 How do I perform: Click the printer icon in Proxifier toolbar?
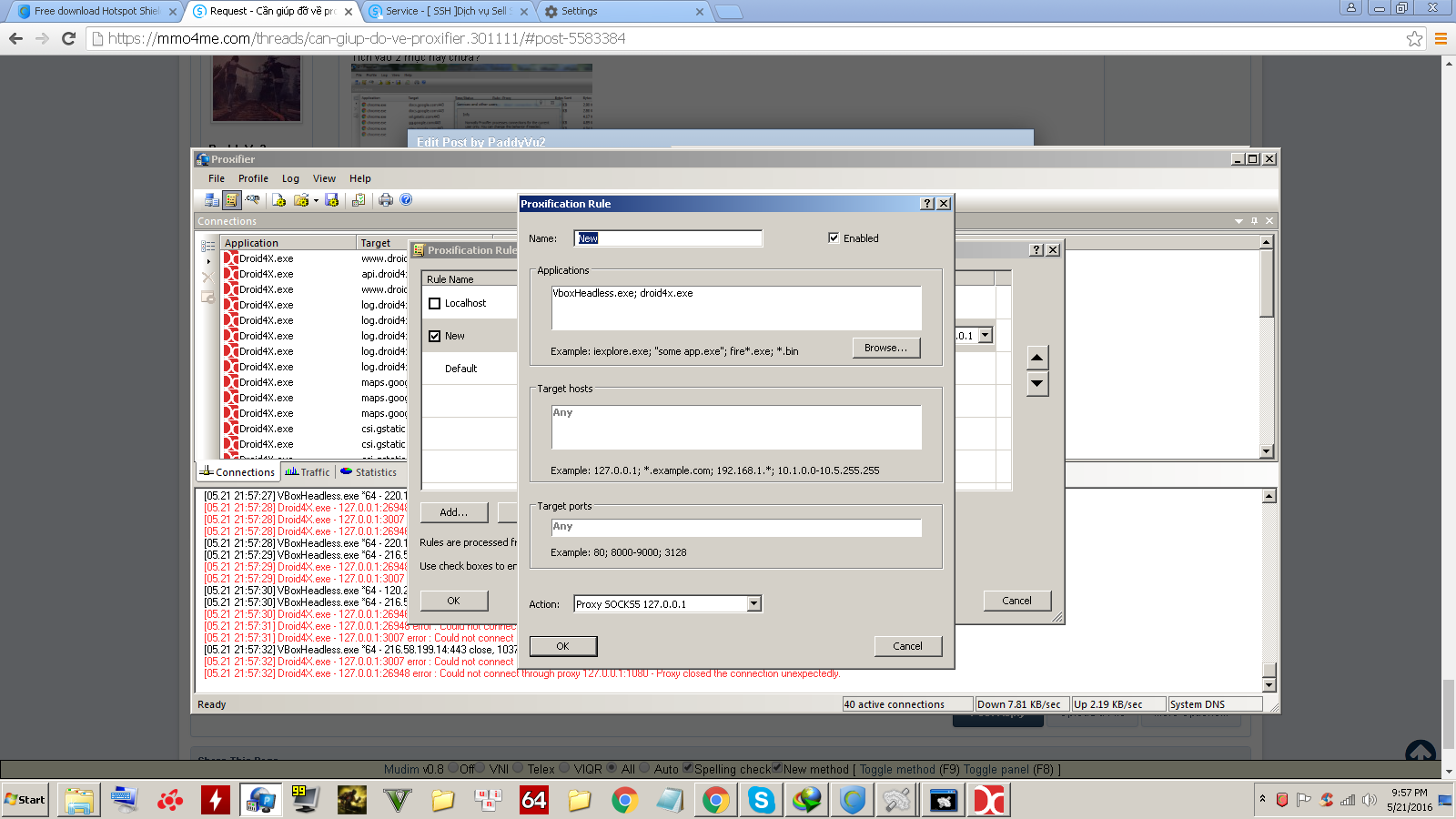(386, 200)
